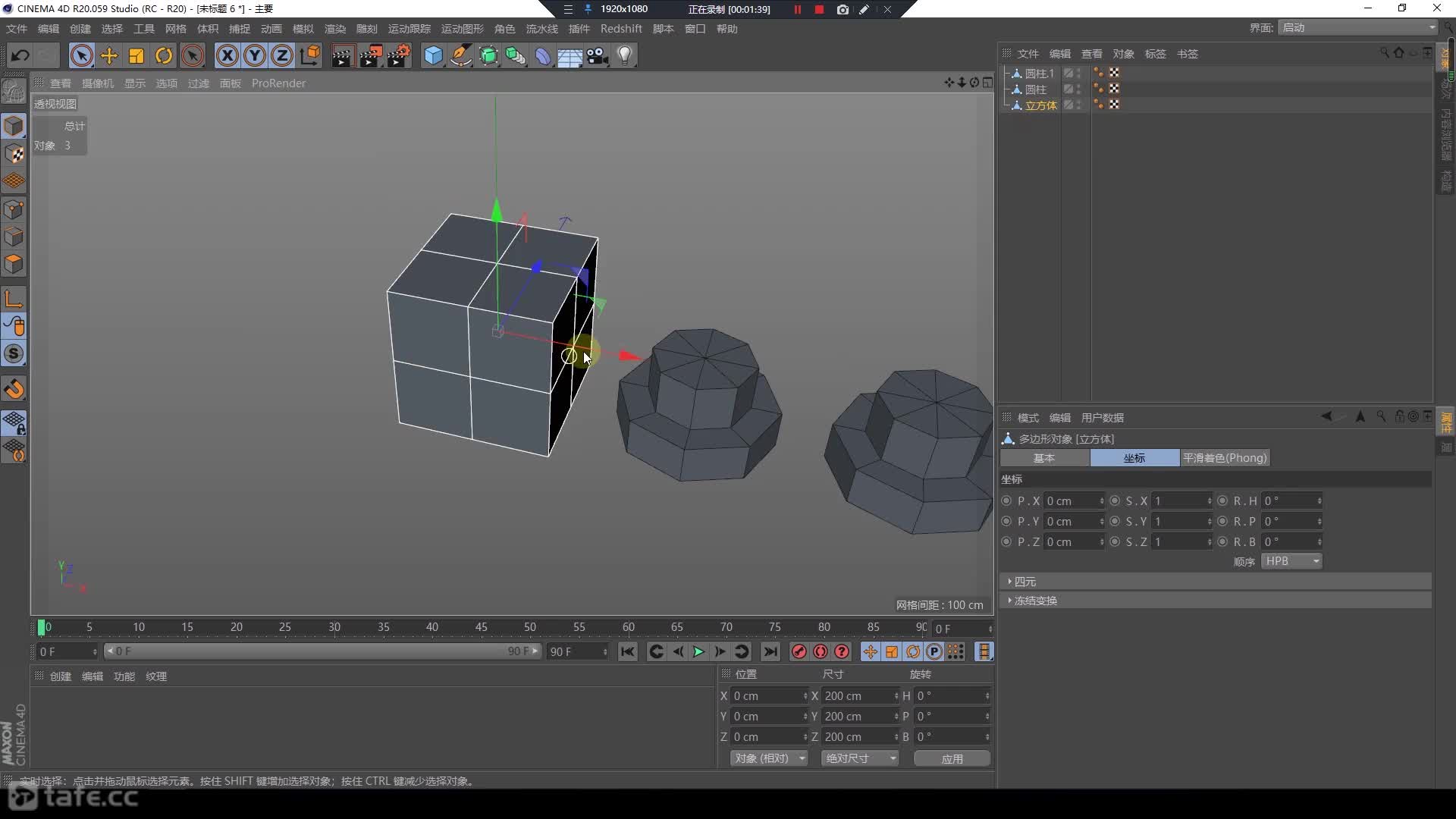Open ProRender viewport menu
The image size is (1456, 819).
(x=278, y=83)
